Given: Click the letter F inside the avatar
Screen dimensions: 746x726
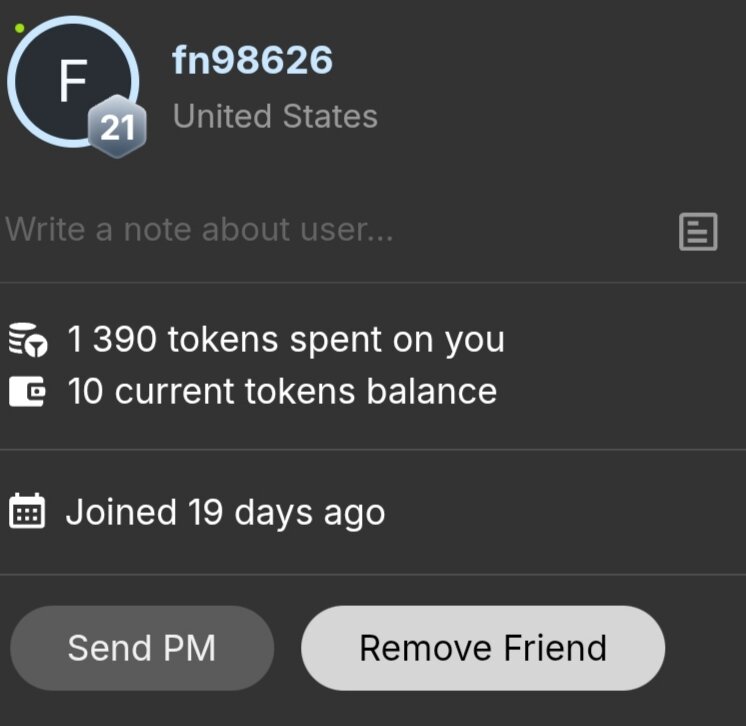Looking at the screenshot, I should (72, 82).
